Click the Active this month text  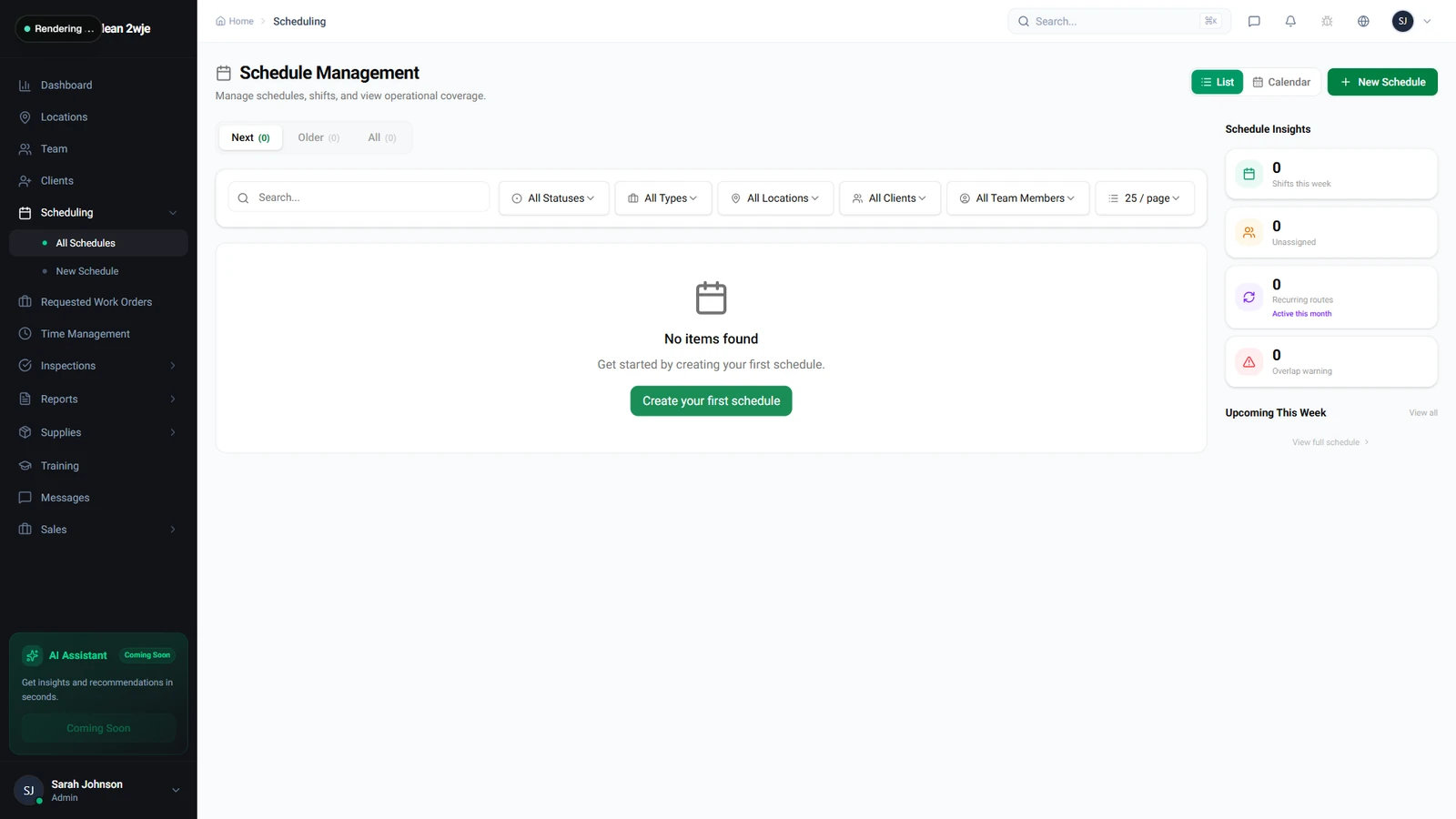click(1301, 314)
